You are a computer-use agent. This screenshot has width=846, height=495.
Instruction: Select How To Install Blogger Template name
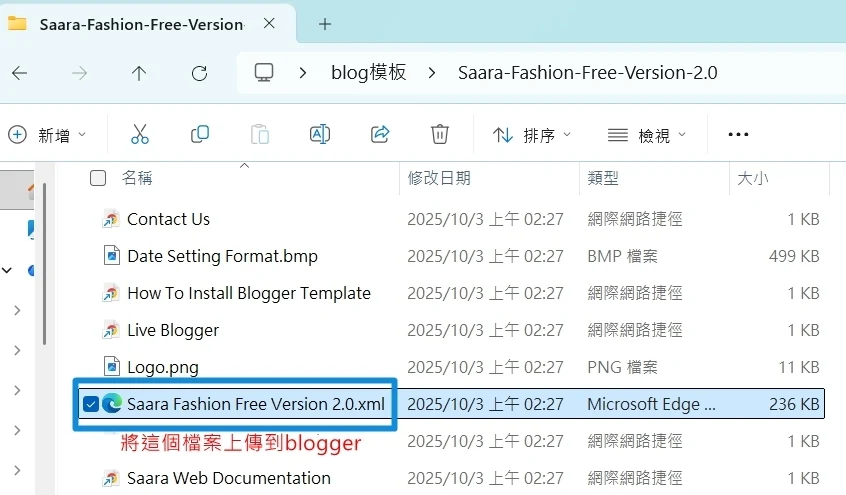pyautogui.click(x=249, y=293)
